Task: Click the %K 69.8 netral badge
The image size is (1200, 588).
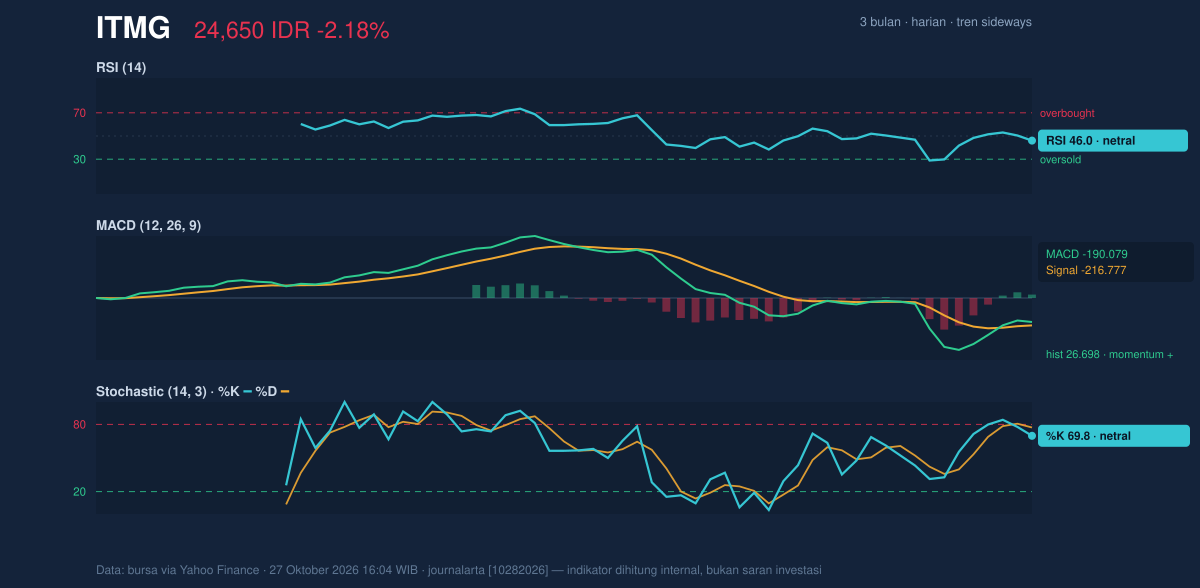Action: coord(1114,436)
